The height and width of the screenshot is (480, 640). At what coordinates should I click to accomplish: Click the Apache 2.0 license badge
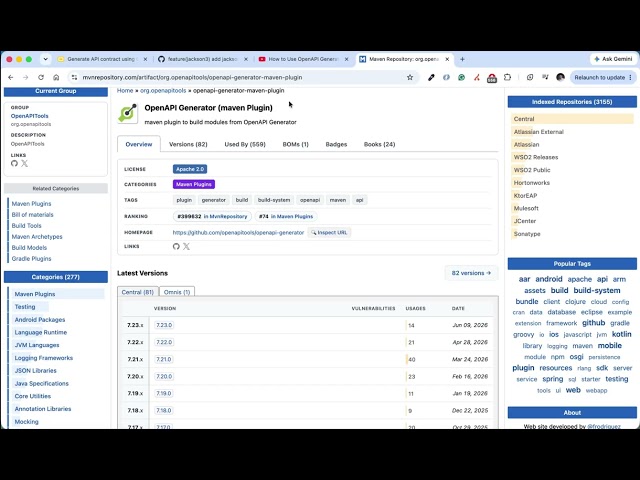pos(190,169)
